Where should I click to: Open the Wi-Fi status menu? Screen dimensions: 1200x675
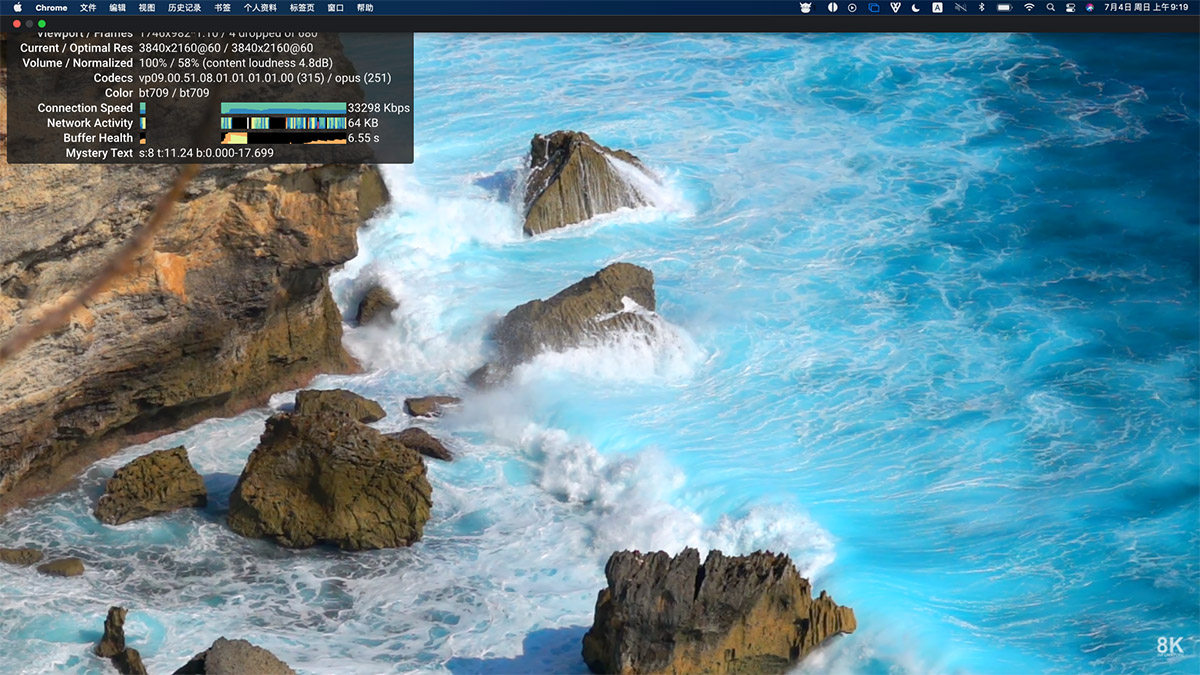pos(1030,7)
